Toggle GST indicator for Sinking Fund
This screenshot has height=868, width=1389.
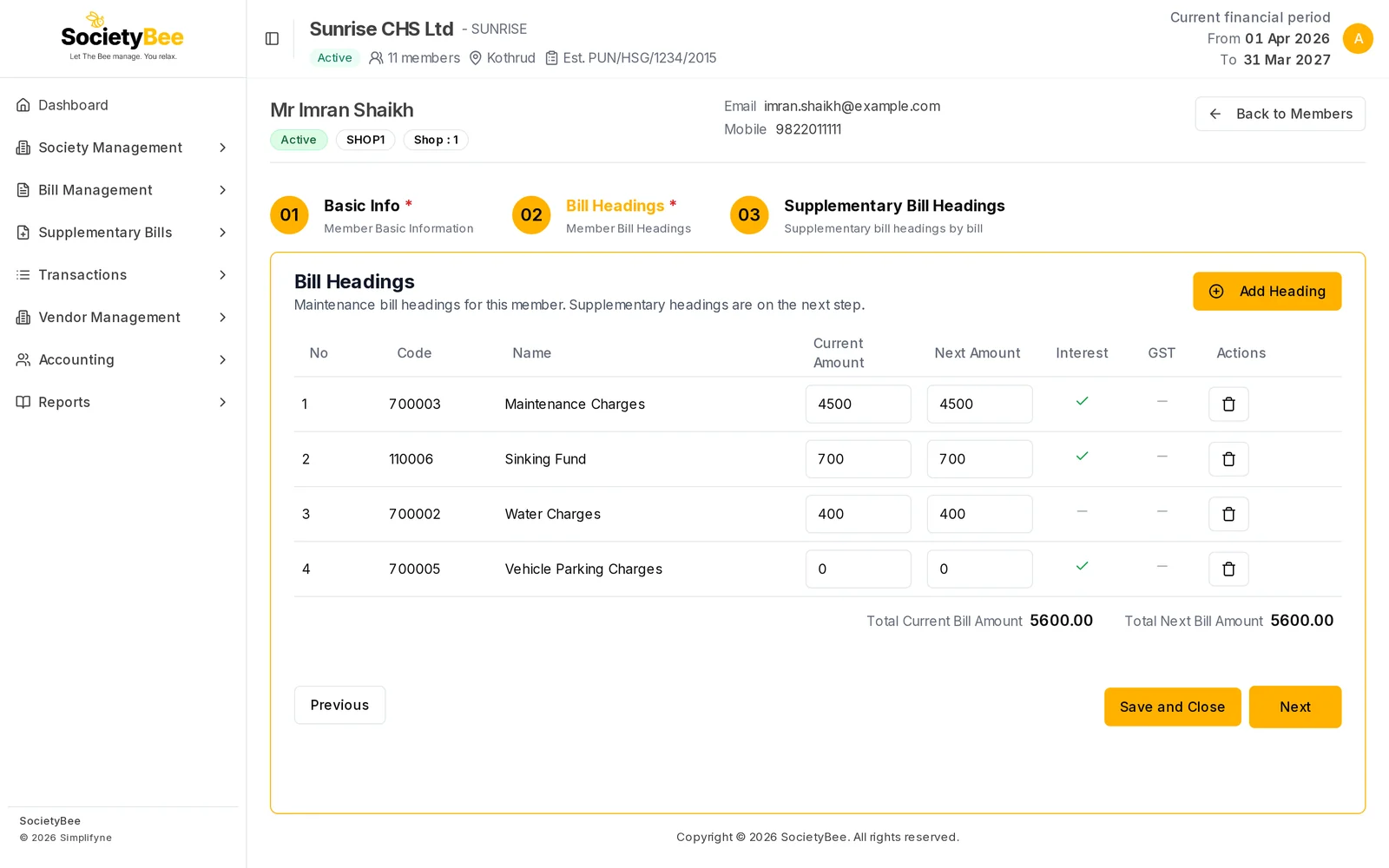(1162, 457)
